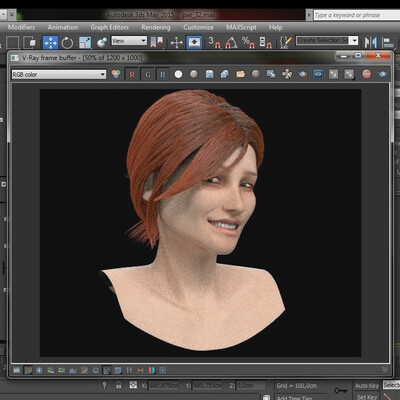Click the Auto Key button
The image size is (400, 400).
coord(367,386)
